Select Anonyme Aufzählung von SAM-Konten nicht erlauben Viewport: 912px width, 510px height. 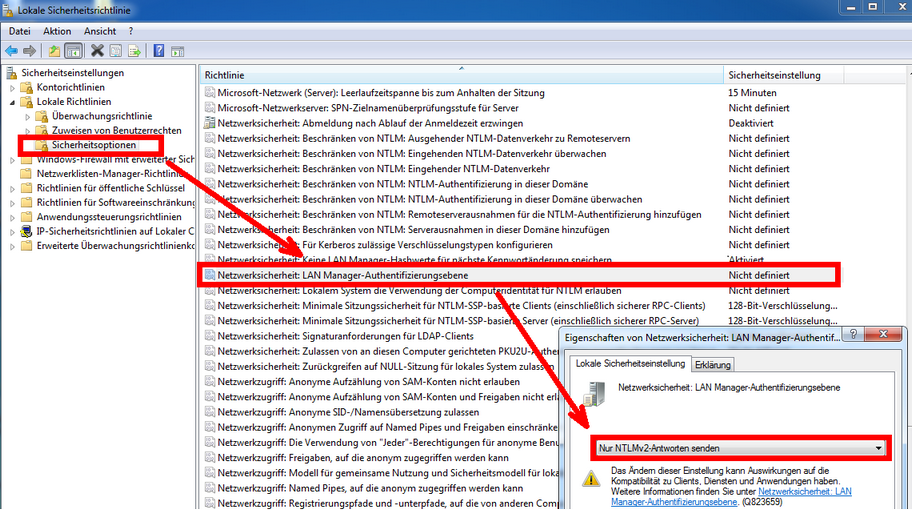click(368, 381)
